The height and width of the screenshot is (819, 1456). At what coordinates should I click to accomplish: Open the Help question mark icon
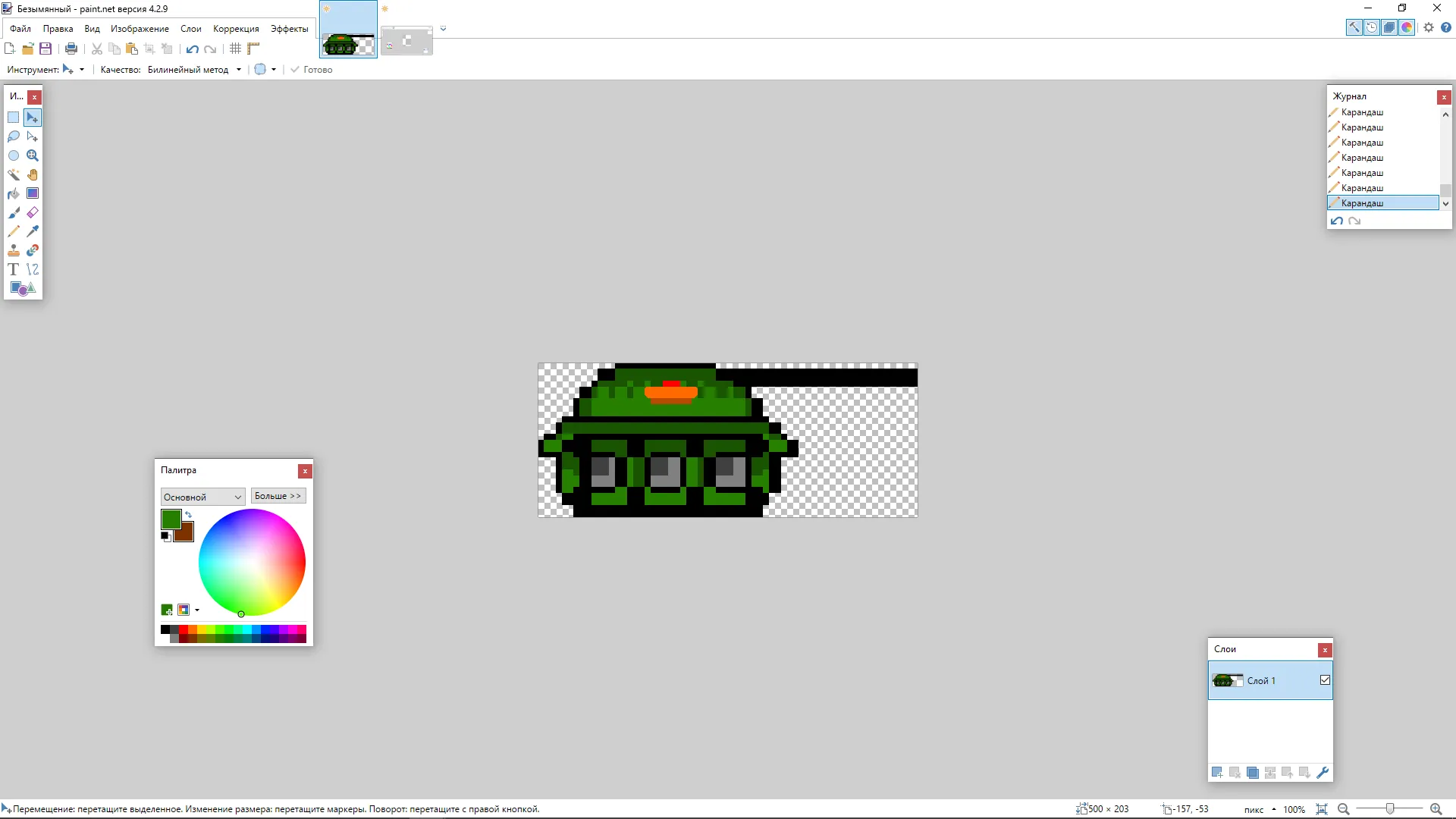(x=1446, y=27)
